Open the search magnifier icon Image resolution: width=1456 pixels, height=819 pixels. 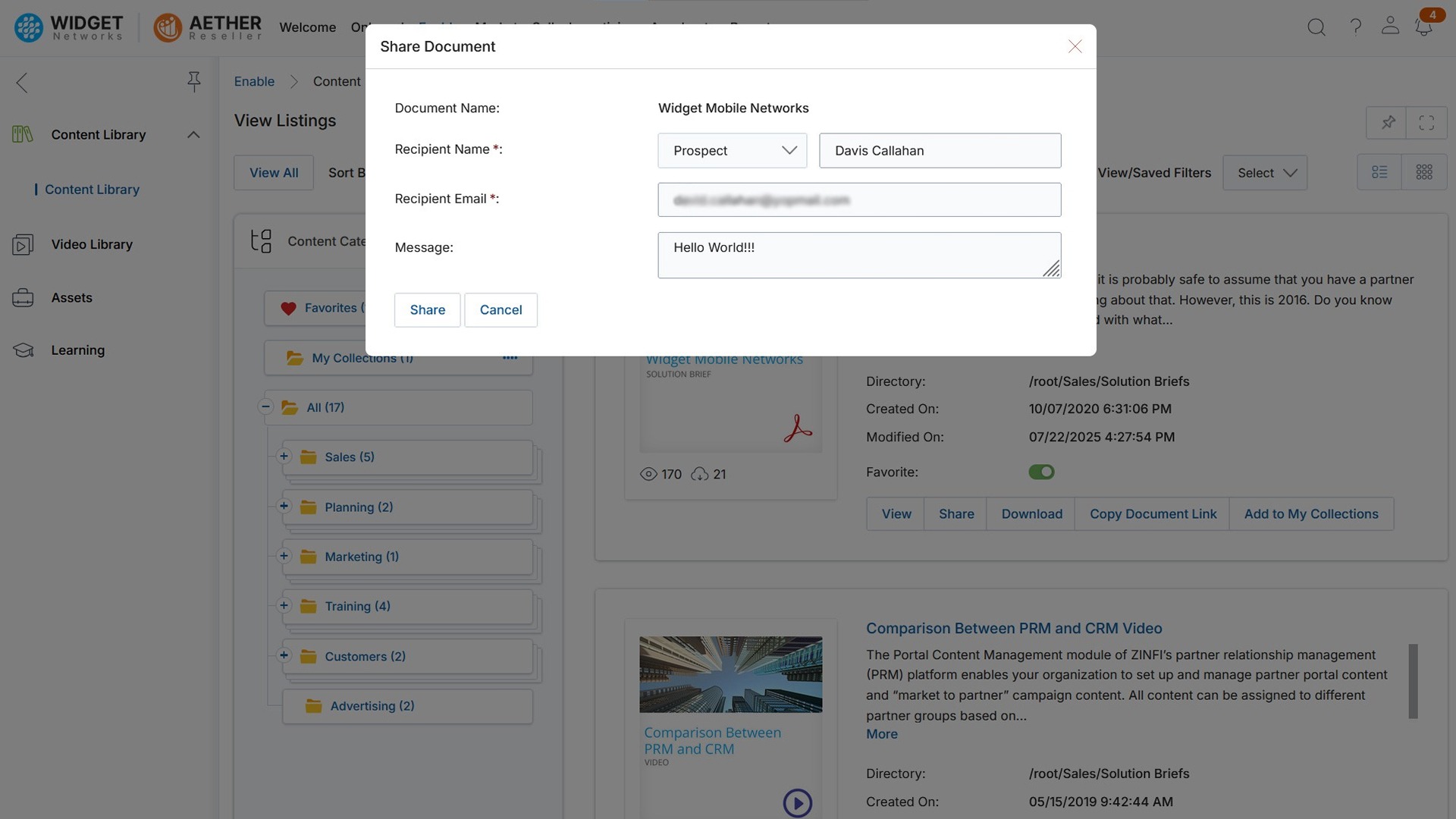(1316, 27)
